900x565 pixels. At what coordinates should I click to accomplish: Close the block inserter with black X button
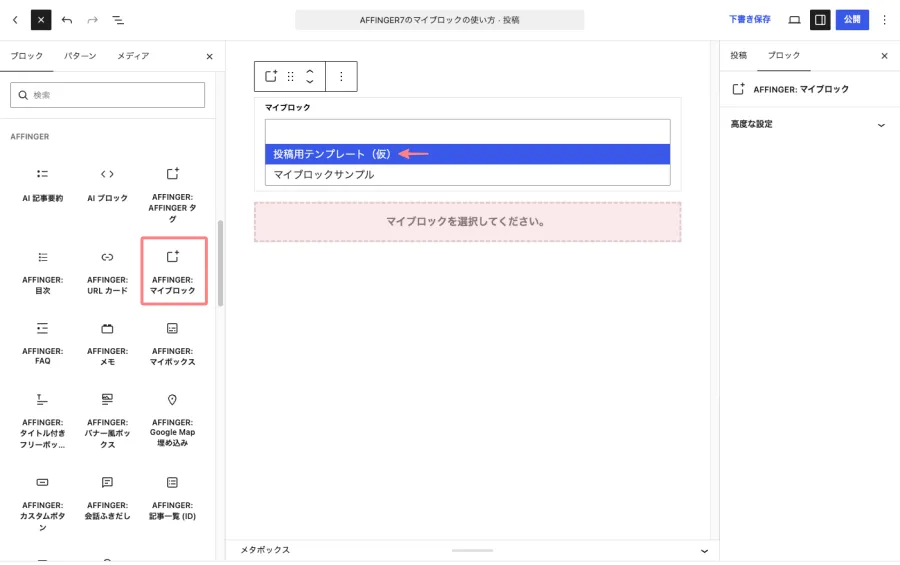tap(41, 20)
